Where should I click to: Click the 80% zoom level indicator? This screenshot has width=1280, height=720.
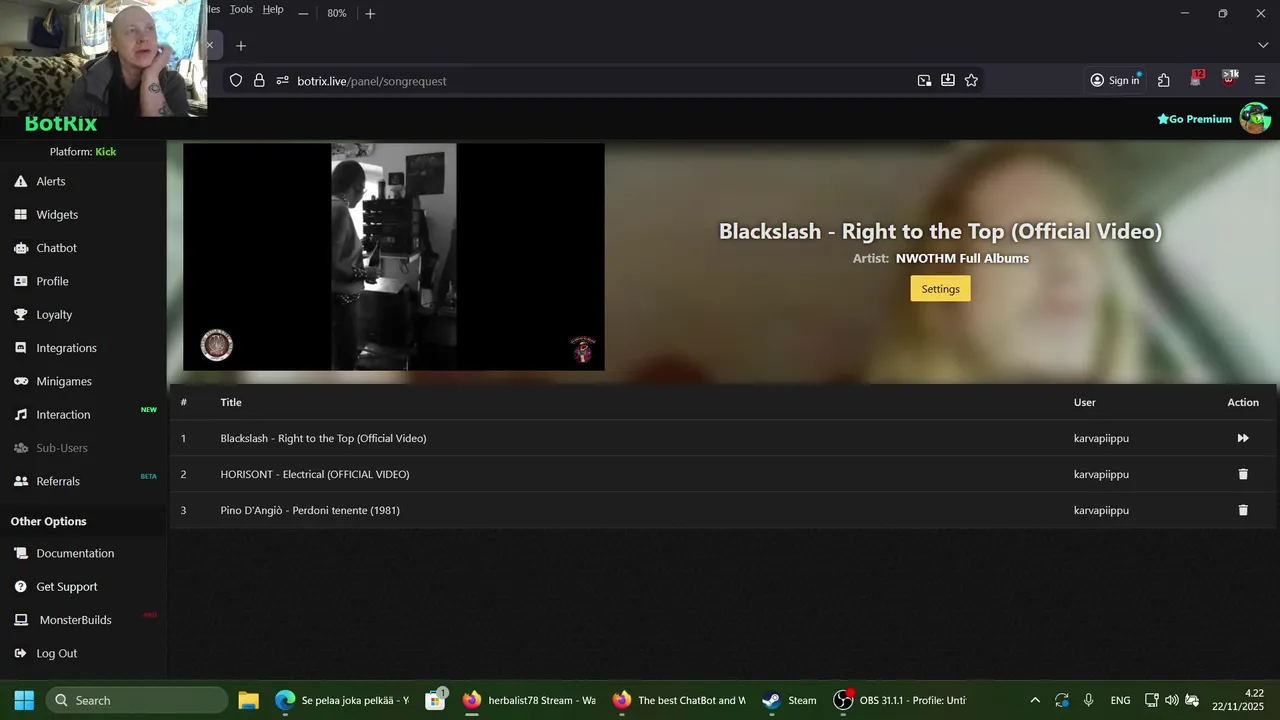click(337, 13)
